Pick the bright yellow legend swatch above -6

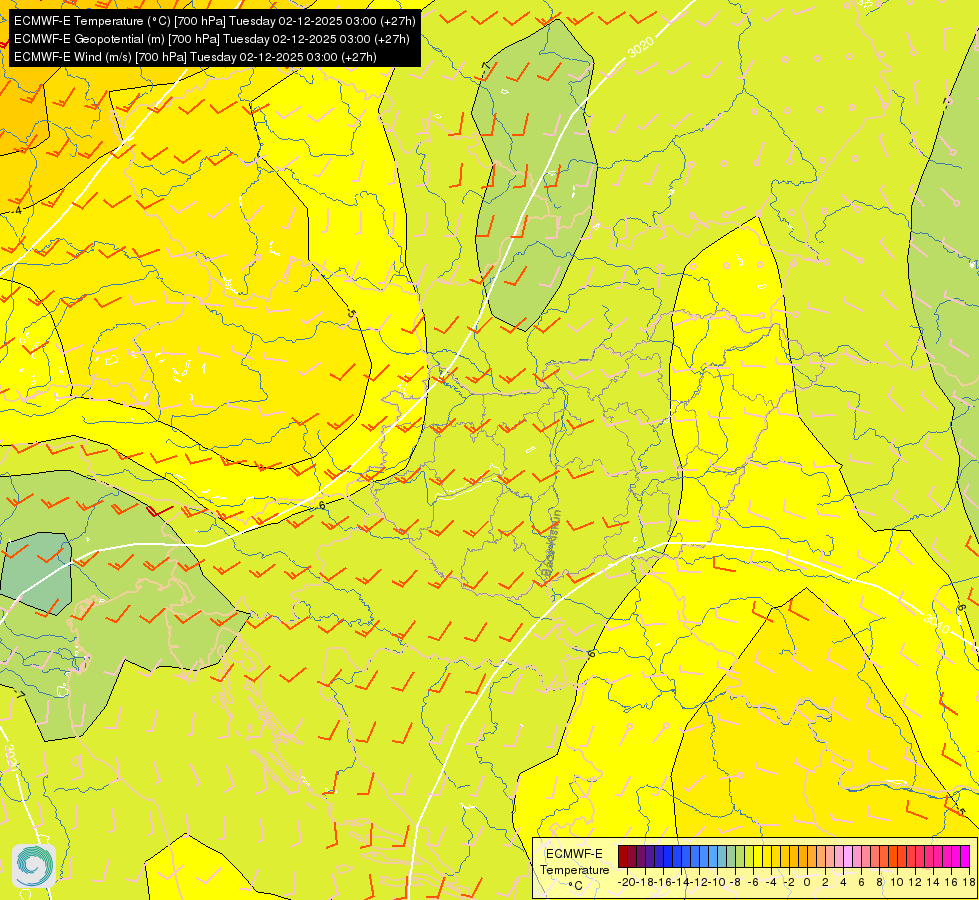(758, 856)
